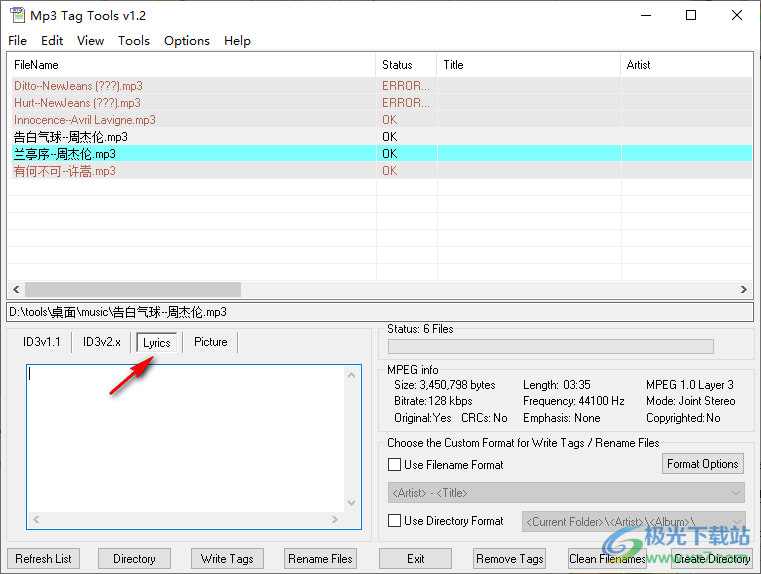
Task: Switch to the Picture tab
Action: (211, 342)
